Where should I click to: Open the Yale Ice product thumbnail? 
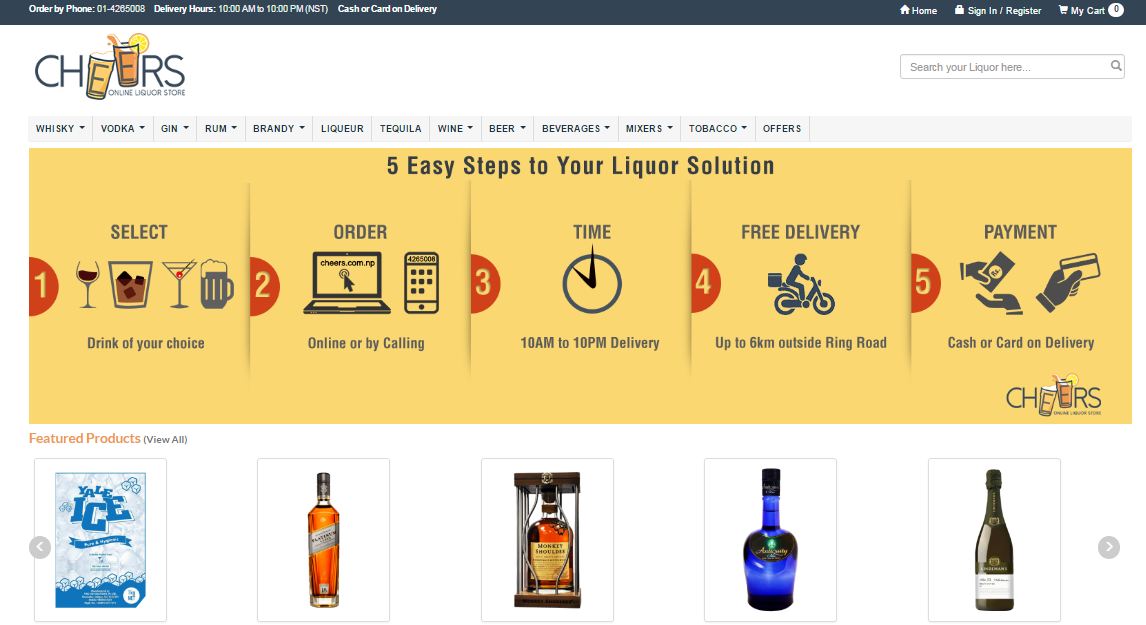coord(100,539)
